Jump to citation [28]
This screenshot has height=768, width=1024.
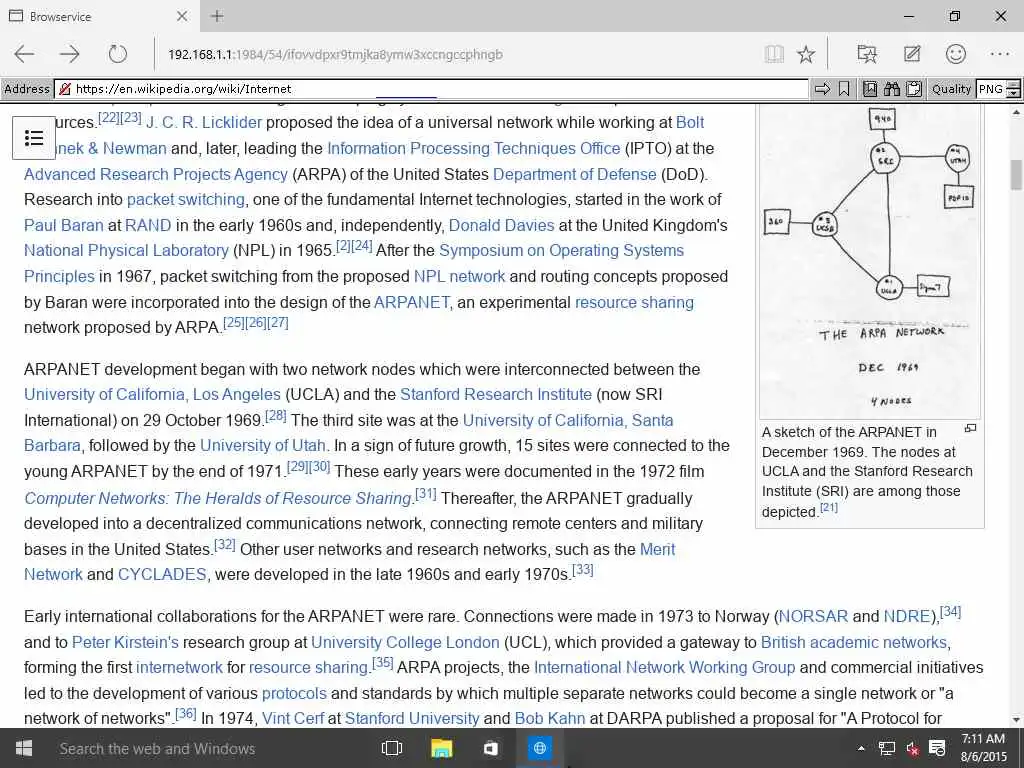(276, 415)
